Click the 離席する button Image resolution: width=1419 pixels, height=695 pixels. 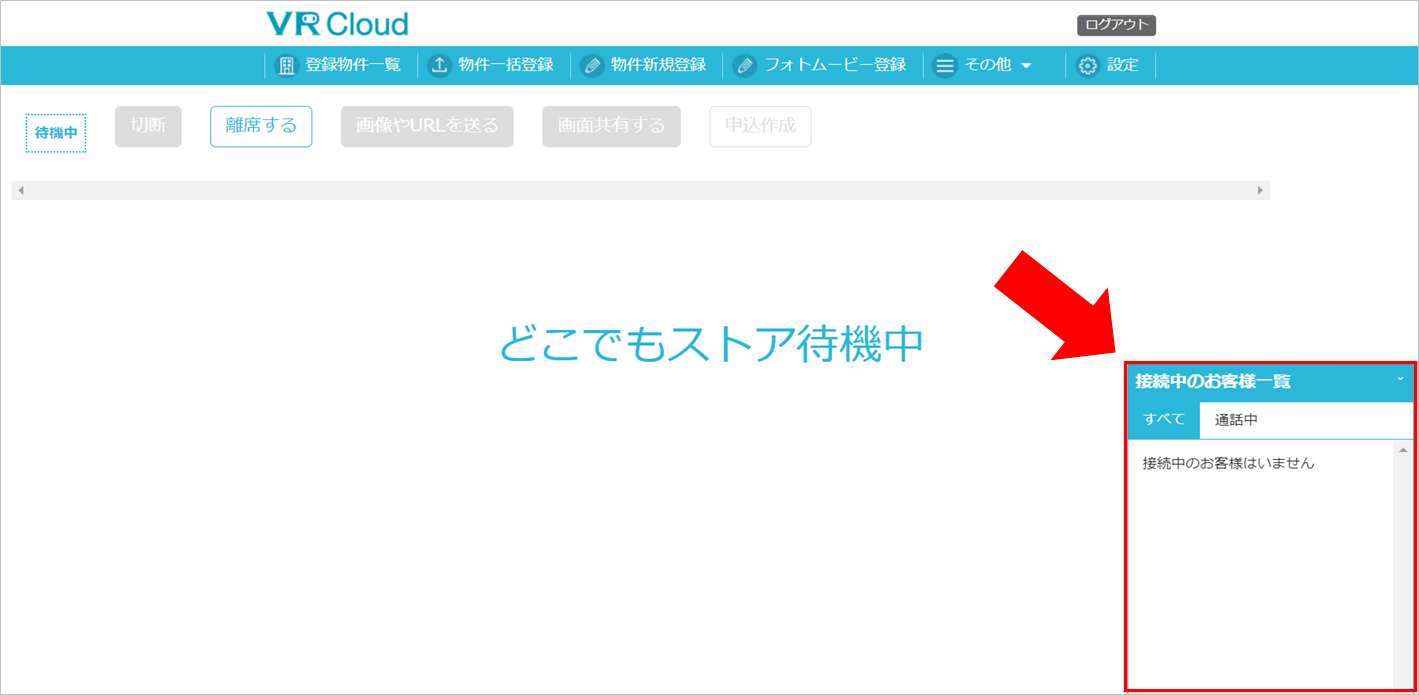[x=261, y=126]
